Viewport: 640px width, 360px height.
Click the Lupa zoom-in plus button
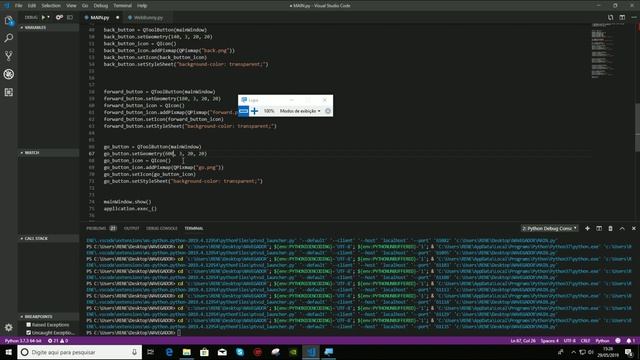coord(254,111)
